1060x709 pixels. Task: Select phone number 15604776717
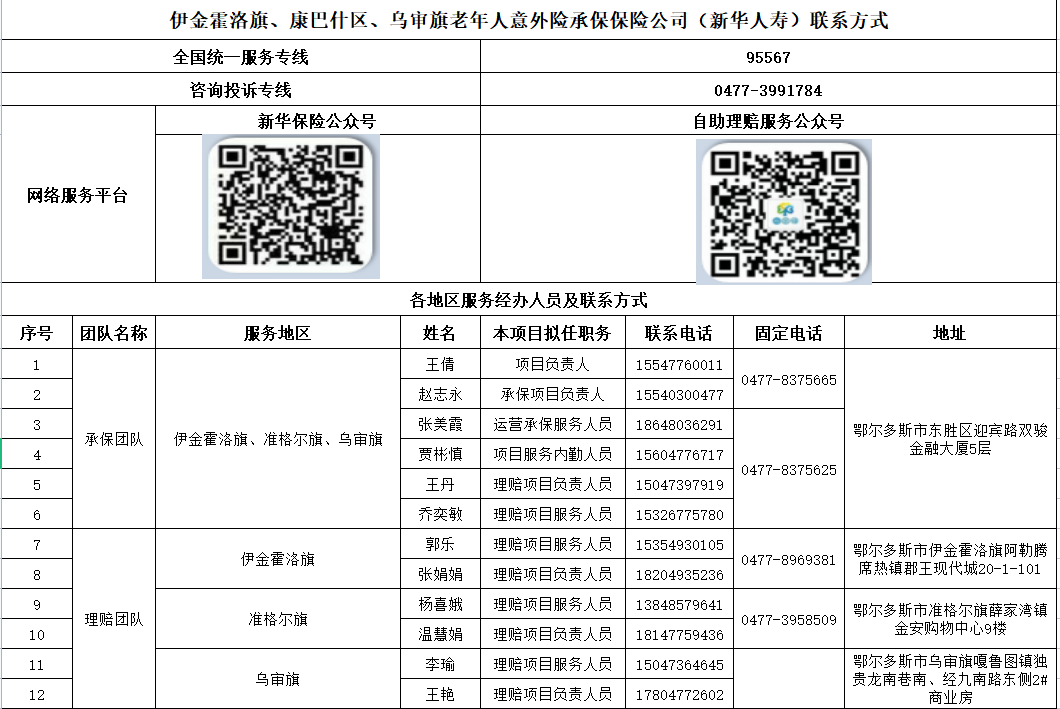tap(679, 455)
